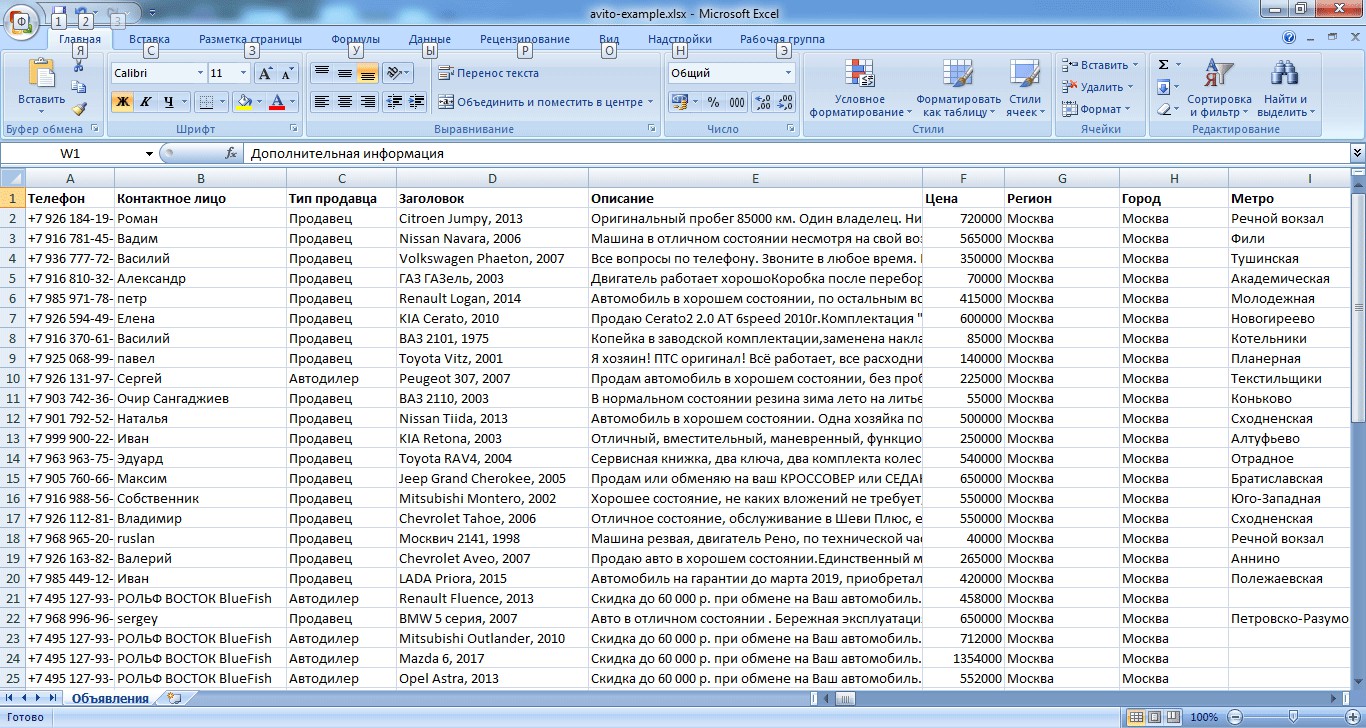Apply red font color with the A icon

pyautogui.click(x=277, y=102)
